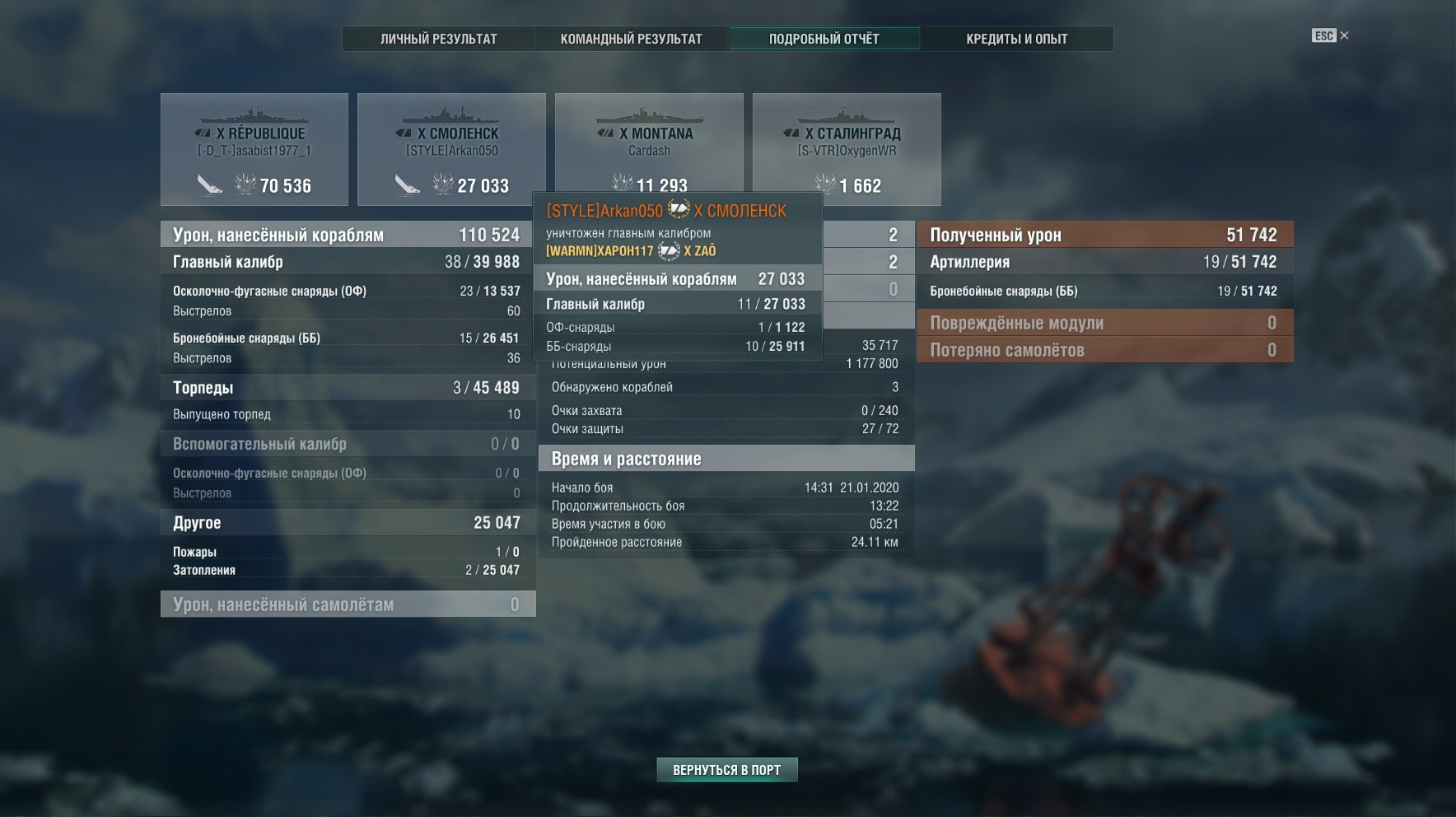Click ship class icon next to Arkan050
Screen dimensions: 1456x817
pyautogui.click(x=678, y=210)
